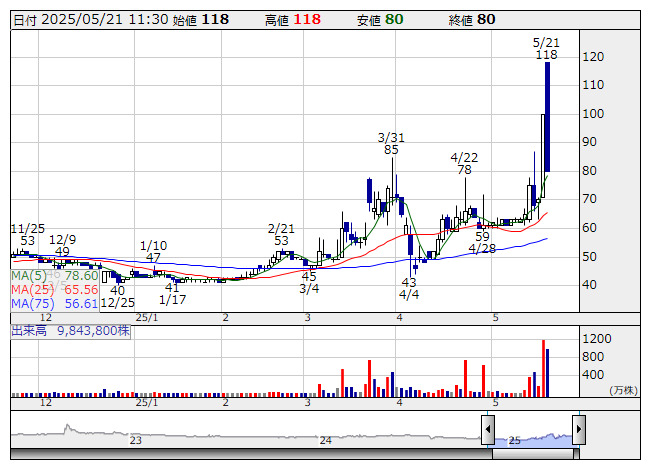Viewport: 653px width, 470px height.
Task: Click the left range handle arrow
Action: (488, 430)
